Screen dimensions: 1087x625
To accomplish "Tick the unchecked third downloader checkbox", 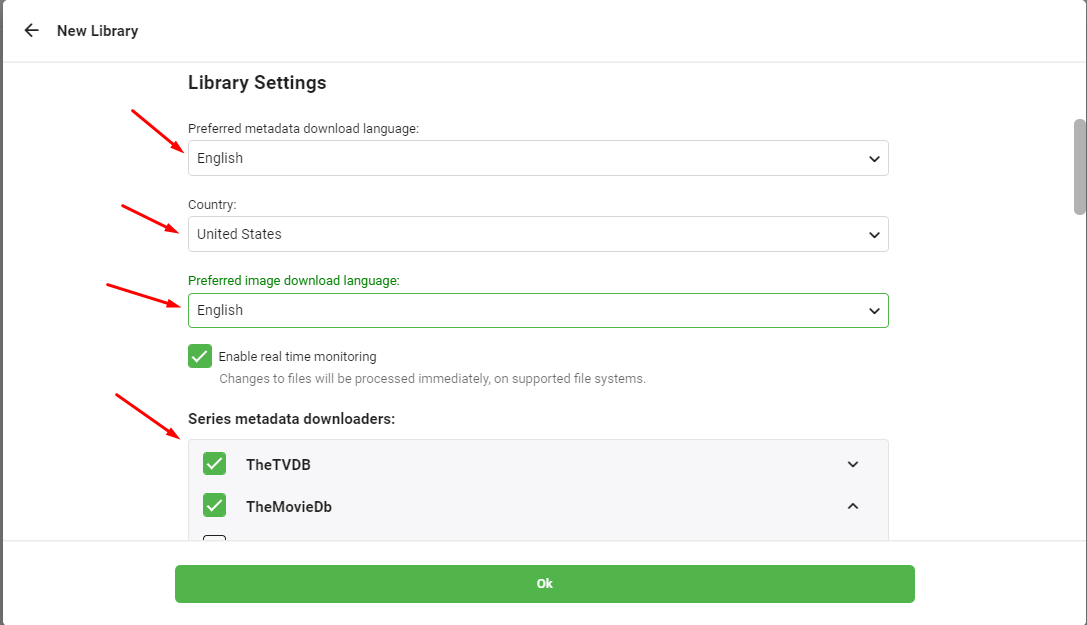I will [214, 541].
